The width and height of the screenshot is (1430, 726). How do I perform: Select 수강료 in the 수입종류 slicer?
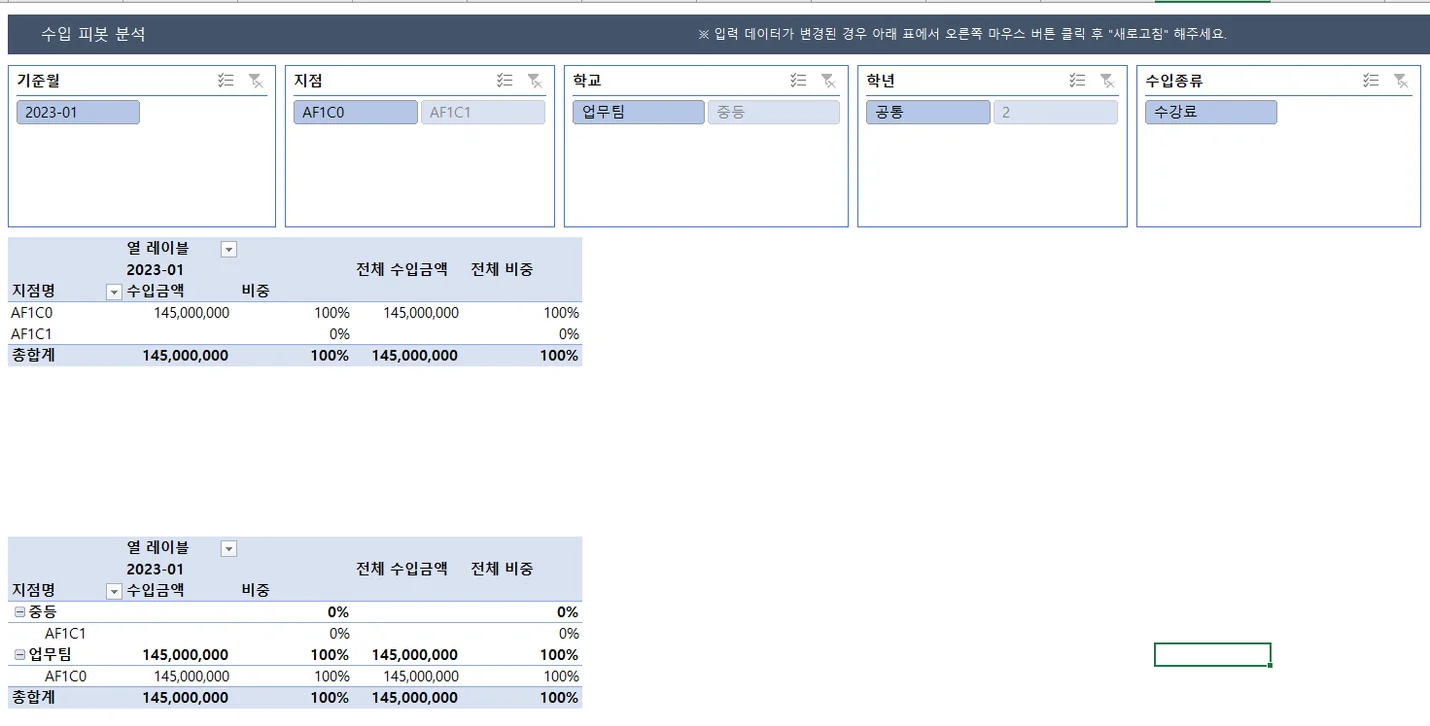[1210, 112]
